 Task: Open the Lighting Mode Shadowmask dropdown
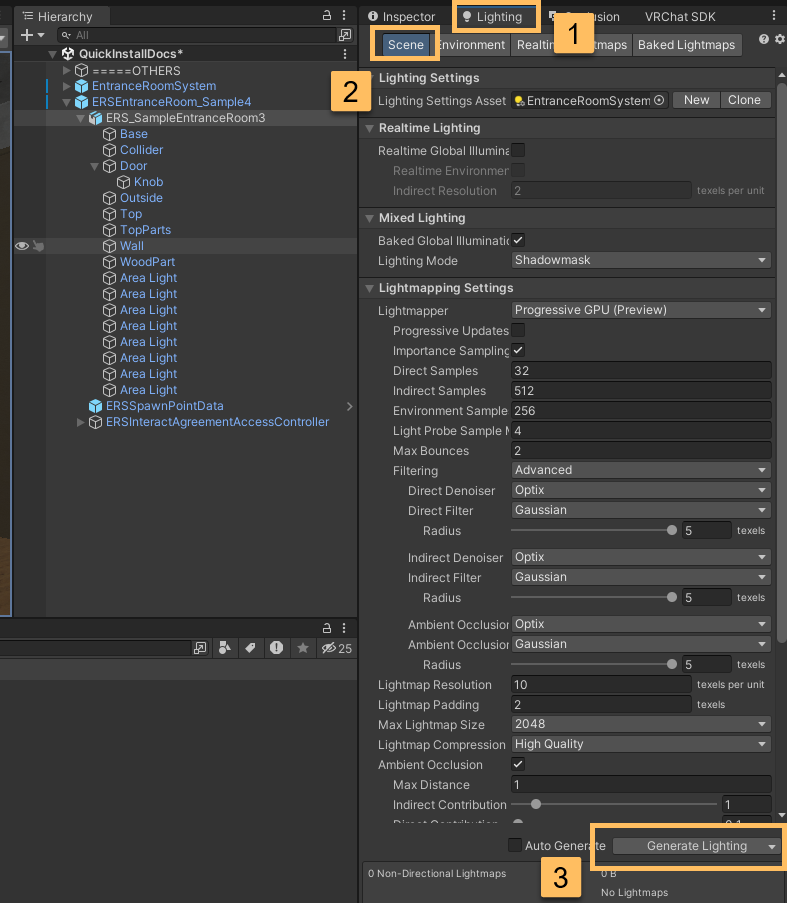(640, 261)
